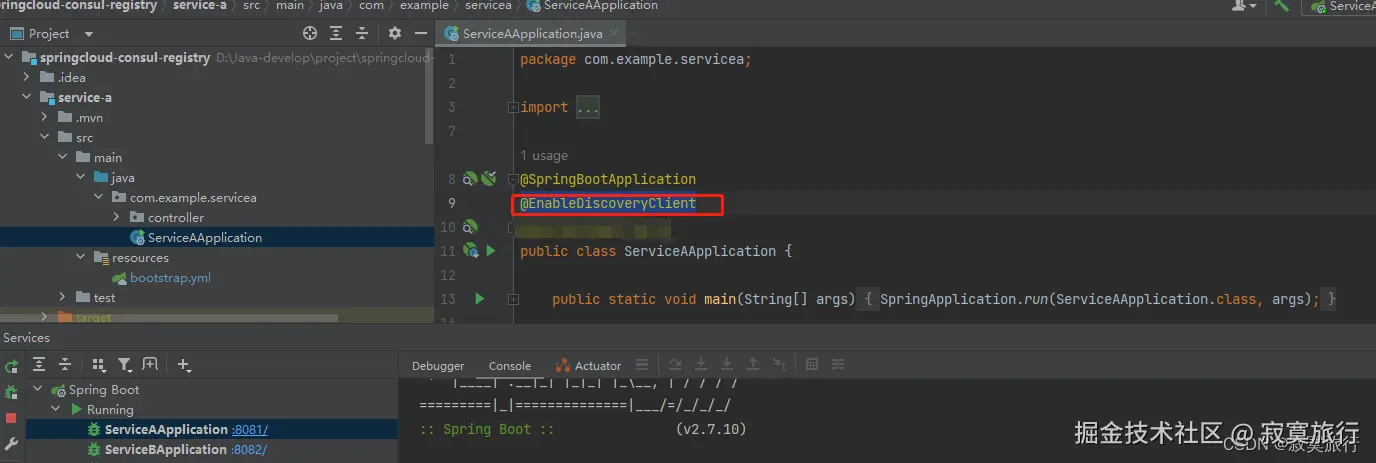Collapse the src folder
The width and height of the screenshot is (1376, 463).
point(46,137)
